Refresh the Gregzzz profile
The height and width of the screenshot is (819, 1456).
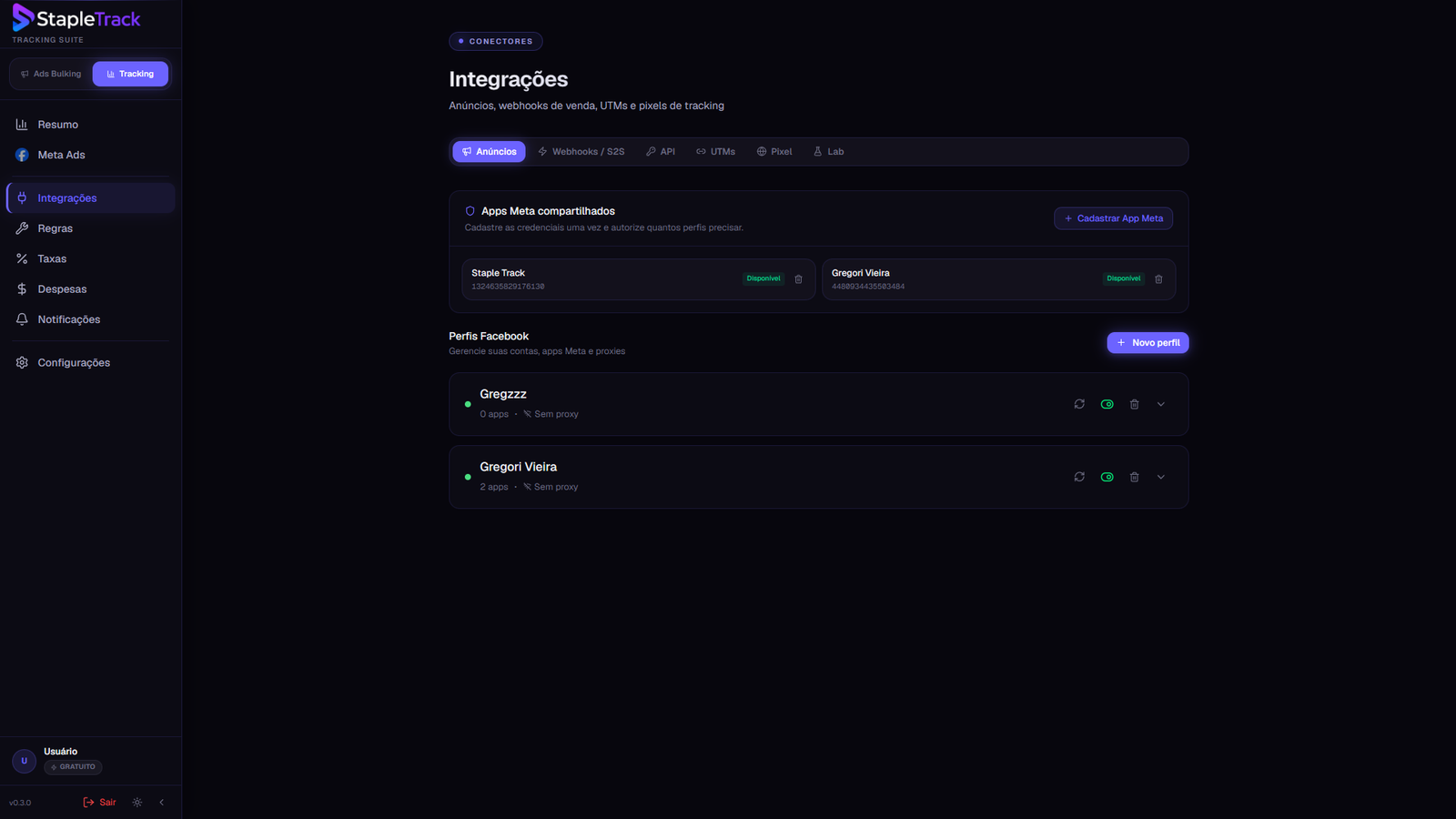click(1079, 404)
